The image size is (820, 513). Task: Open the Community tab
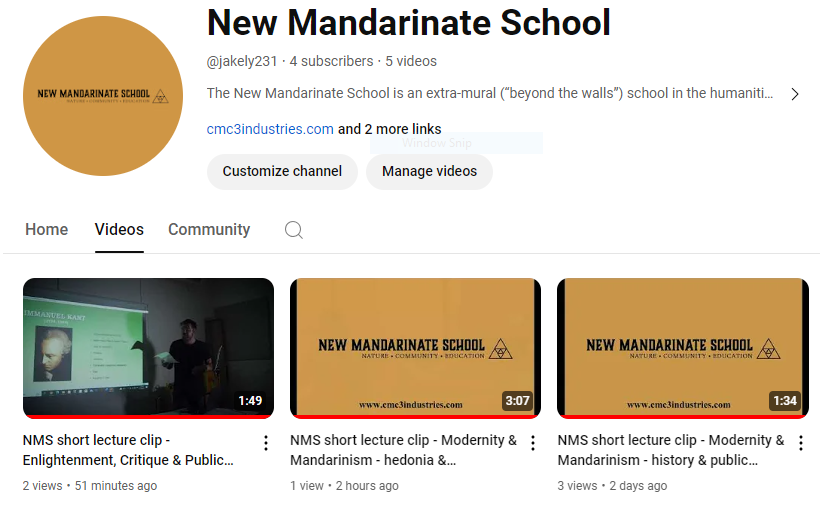(x=209, y=230)
